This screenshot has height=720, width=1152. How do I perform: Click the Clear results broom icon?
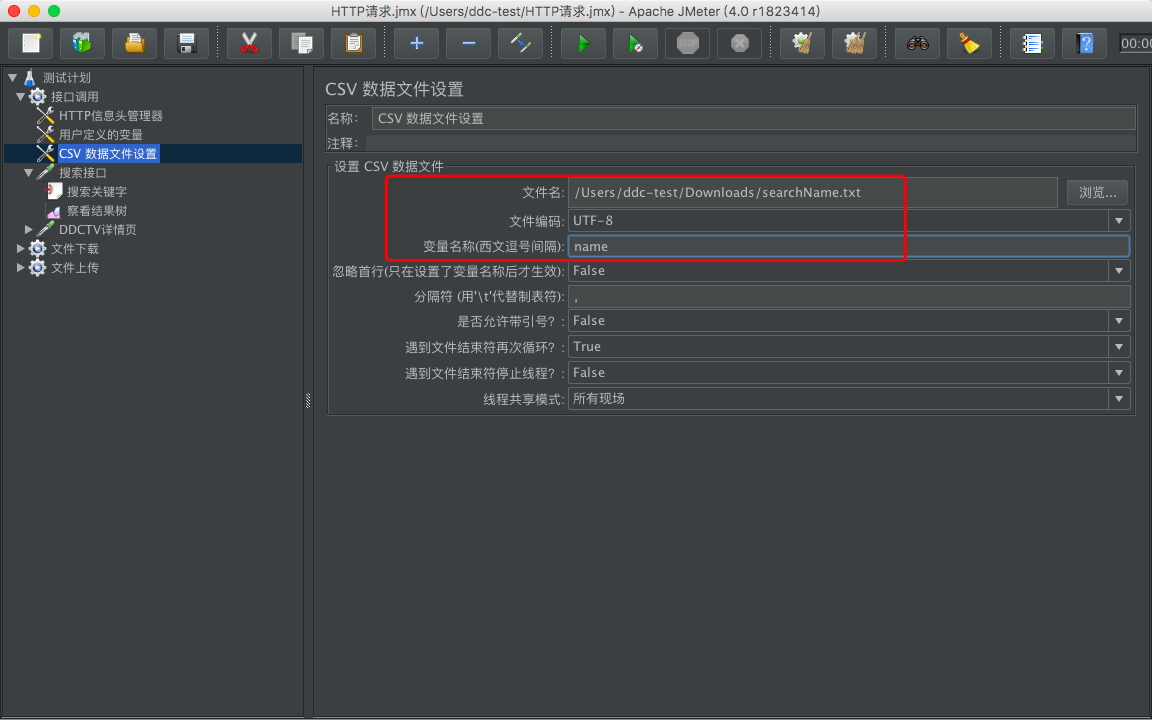(802, 43)
